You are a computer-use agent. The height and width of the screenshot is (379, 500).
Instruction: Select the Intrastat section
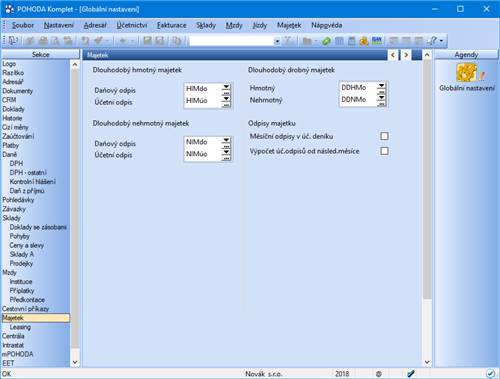click(13, 345)
